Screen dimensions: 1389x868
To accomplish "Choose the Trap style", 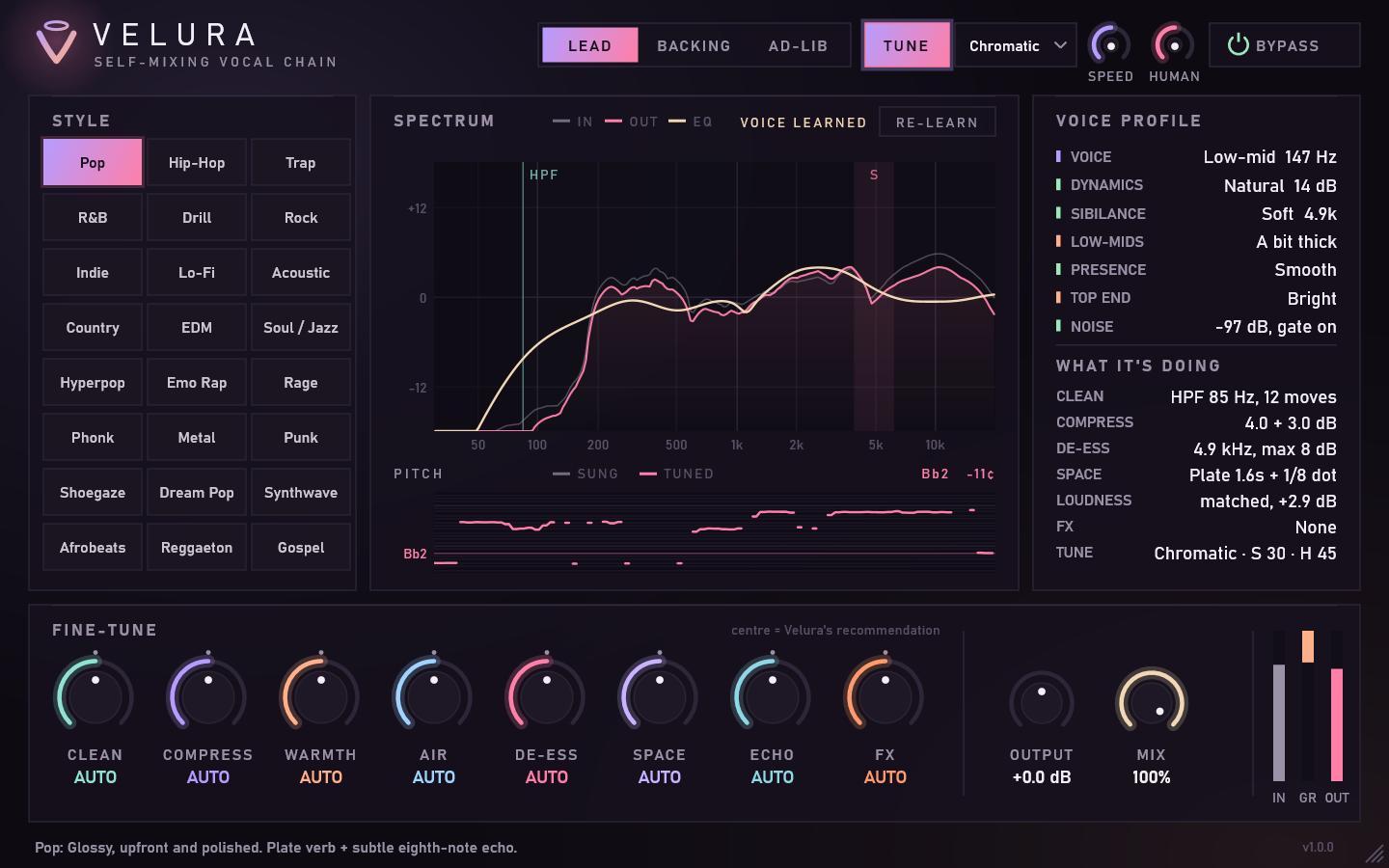I will tap(301, 162).
